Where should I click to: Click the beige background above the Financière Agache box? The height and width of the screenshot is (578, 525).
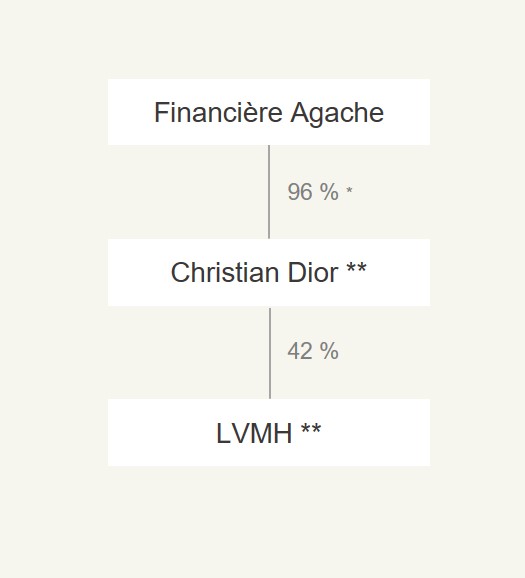click(x=269, y=39)
